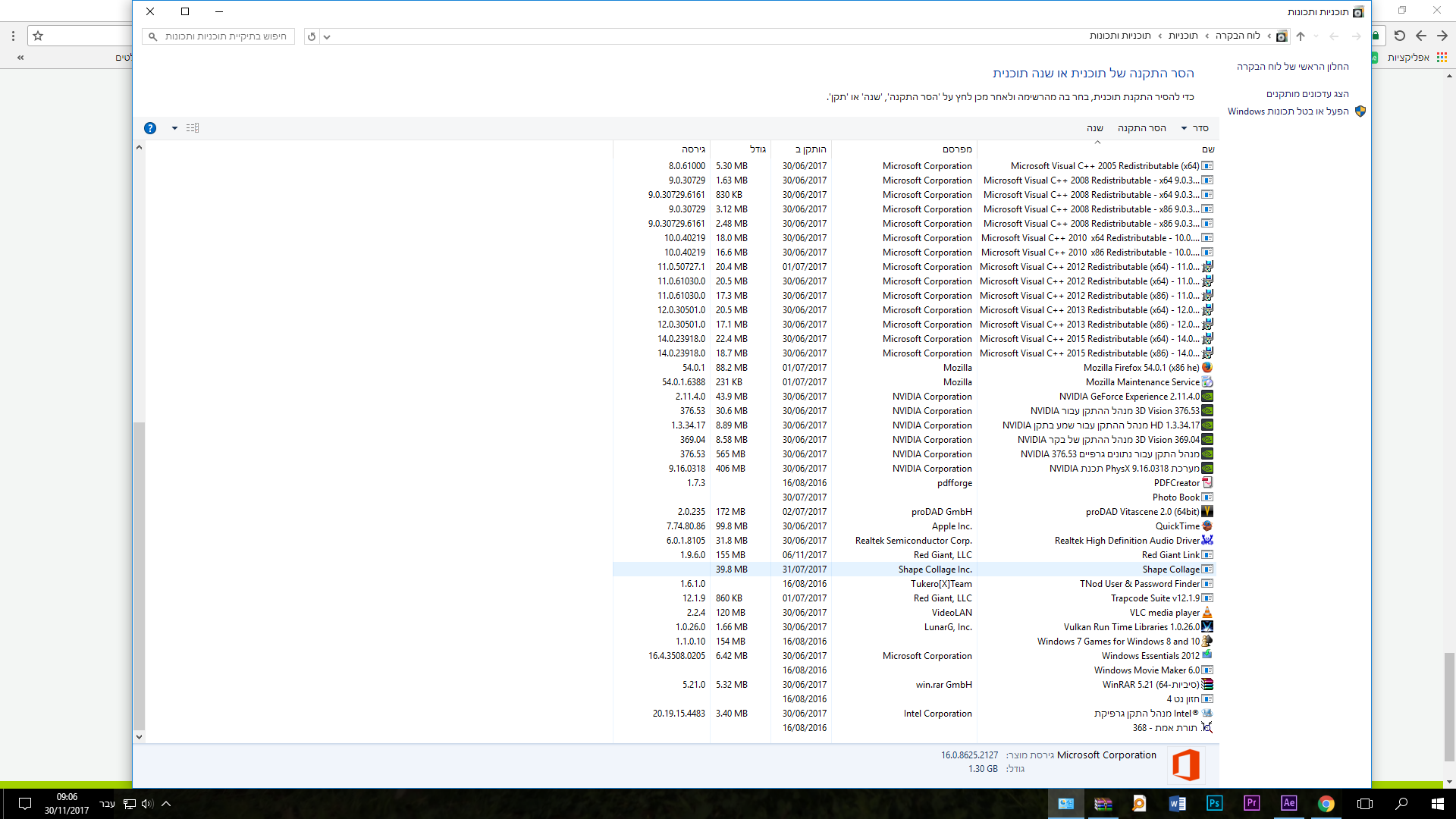Click the taskbar clock showing 09:06

click(67, 804)
